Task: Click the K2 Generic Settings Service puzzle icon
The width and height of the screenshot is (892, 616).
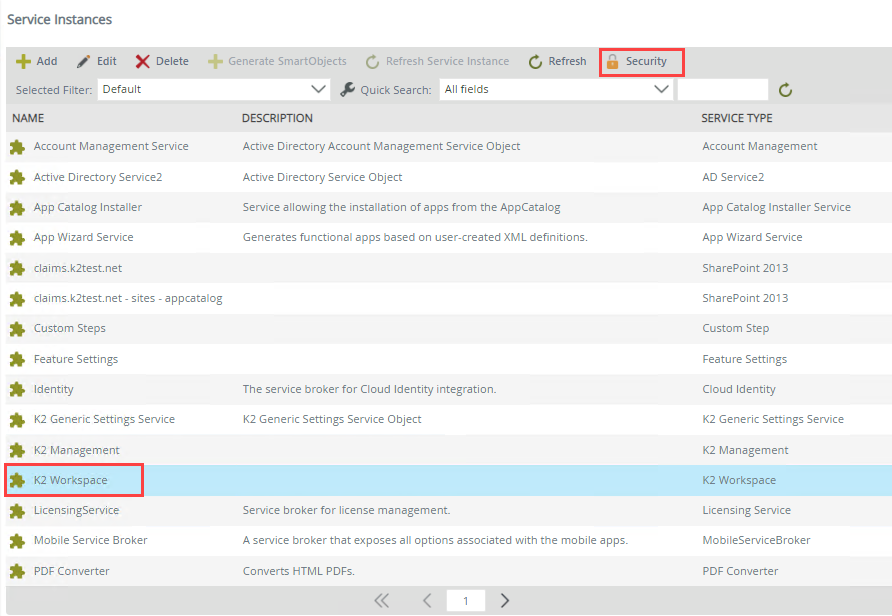Action: point(17,420)
